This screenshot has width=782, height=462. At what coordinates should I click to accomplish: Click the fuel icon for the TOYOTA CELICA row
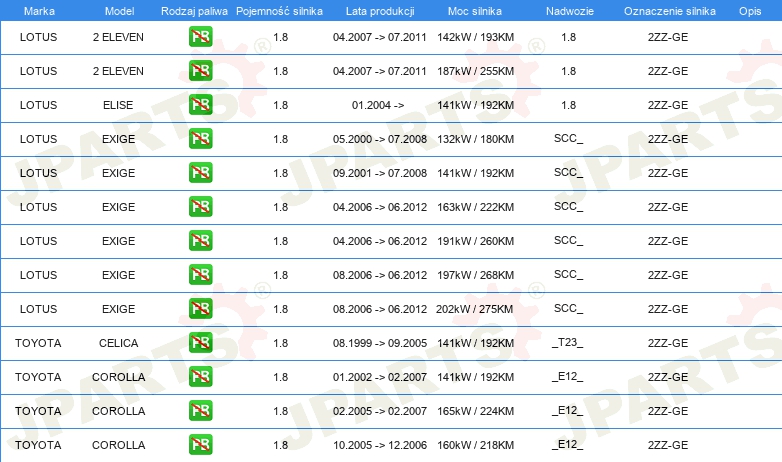[200, 342]
